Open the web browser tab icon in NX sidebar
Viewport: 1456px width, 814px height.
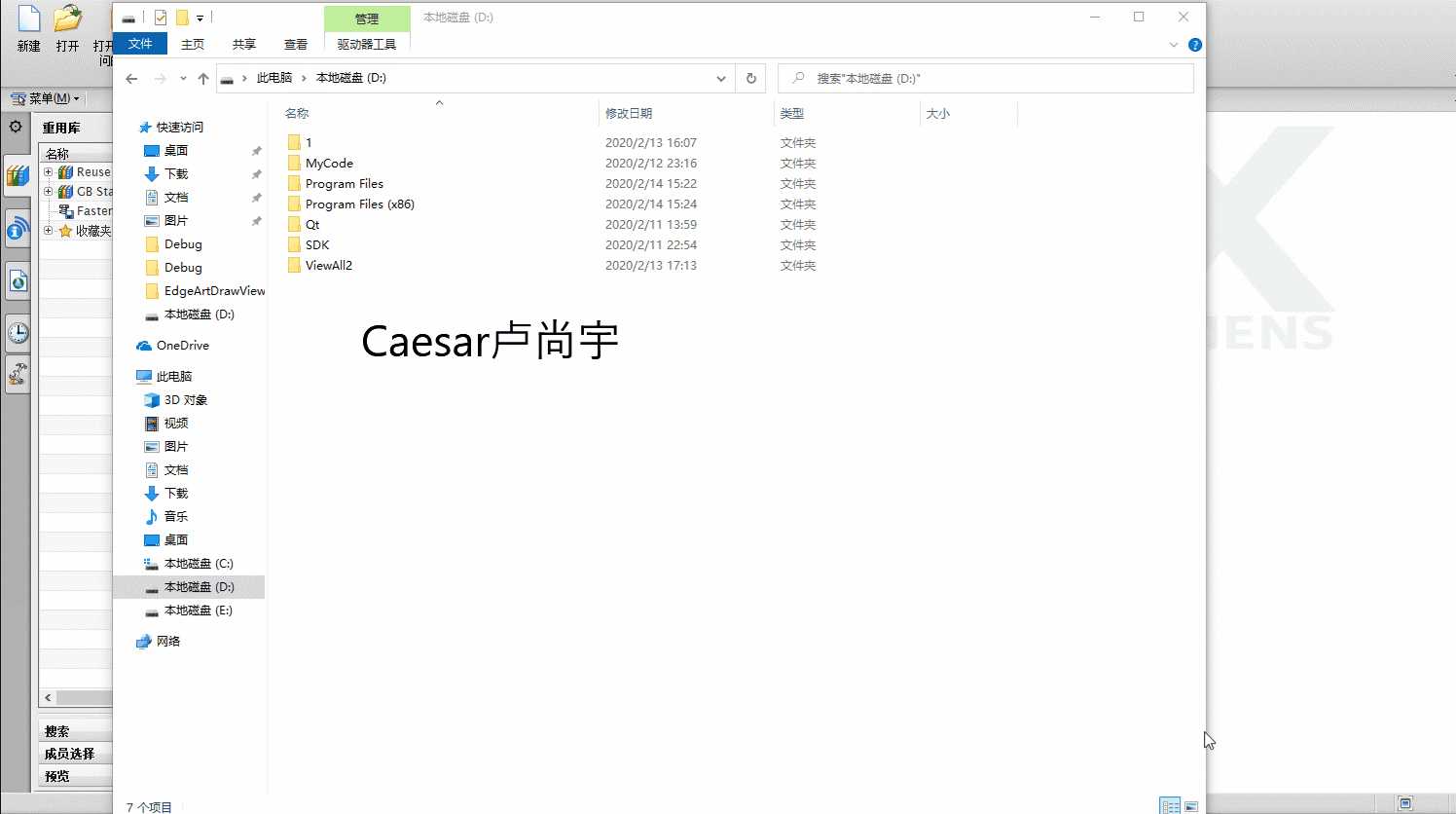(18, 281)
